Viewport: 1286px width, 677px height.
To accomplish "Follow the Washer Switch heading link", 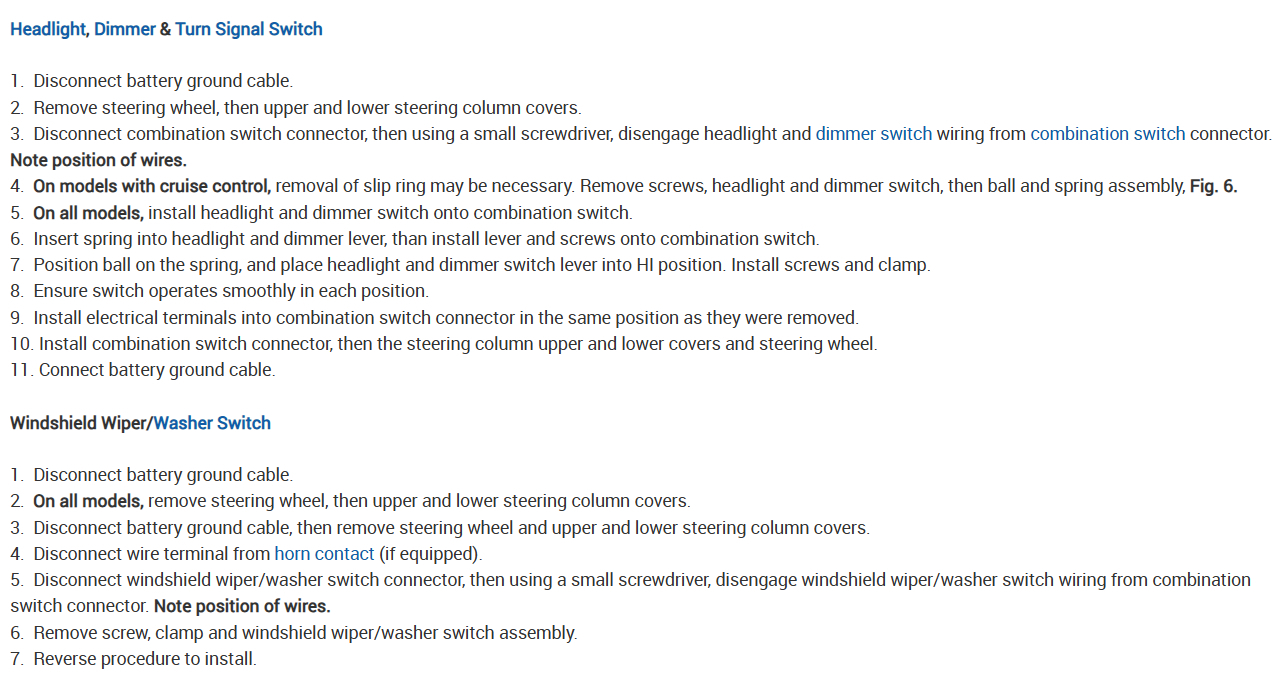I will pyautogui.click(x=212, y=423).
